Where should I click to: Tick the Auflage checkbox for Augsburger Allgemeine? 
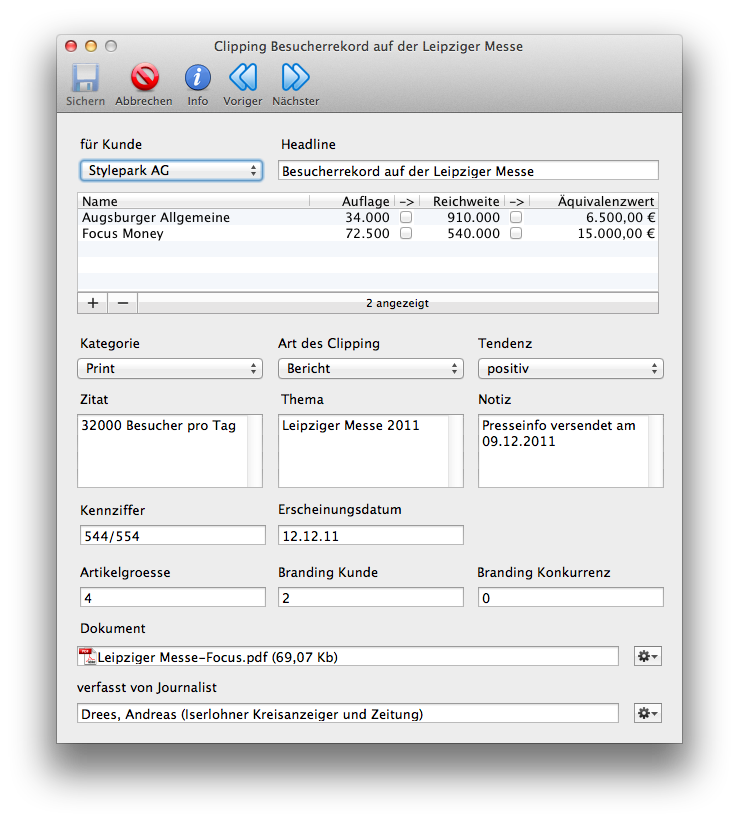pyautogui.click(x=406, y=217)
